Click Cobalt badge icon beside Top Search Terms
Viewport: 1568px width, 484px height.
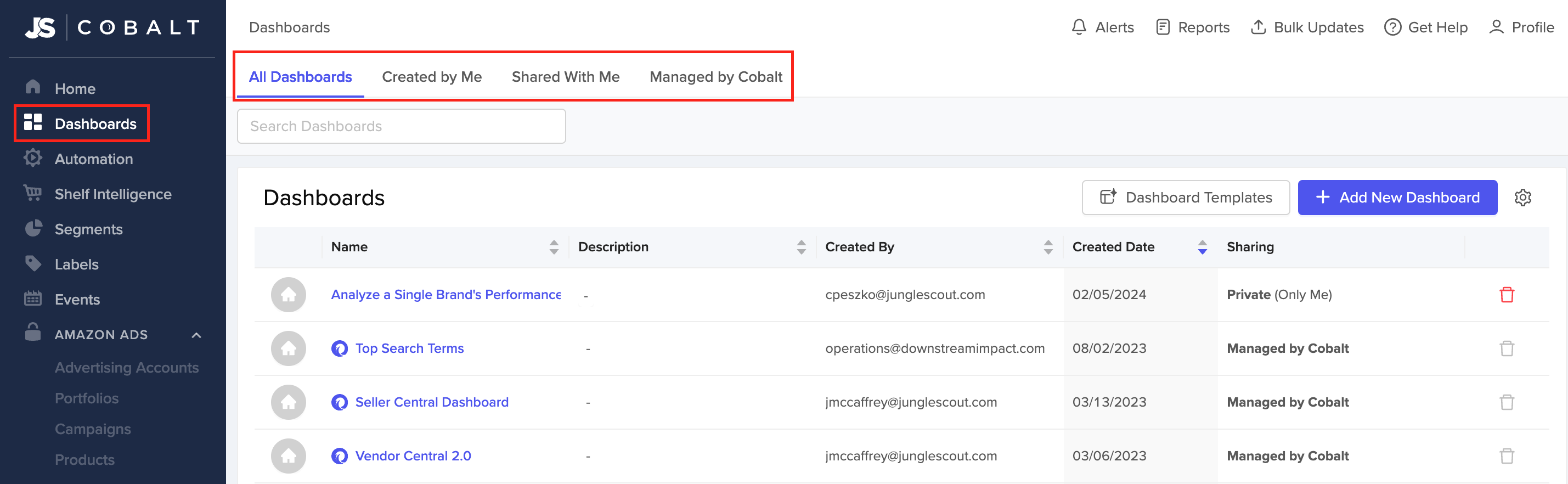click(340, 348)
